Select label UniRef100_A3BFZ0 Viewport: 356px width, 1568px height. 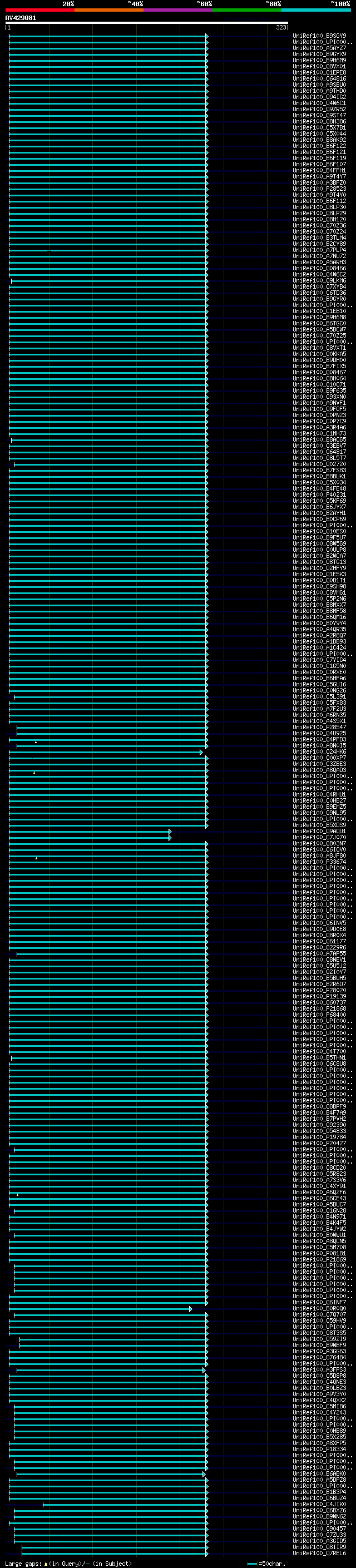coord(319,182)
